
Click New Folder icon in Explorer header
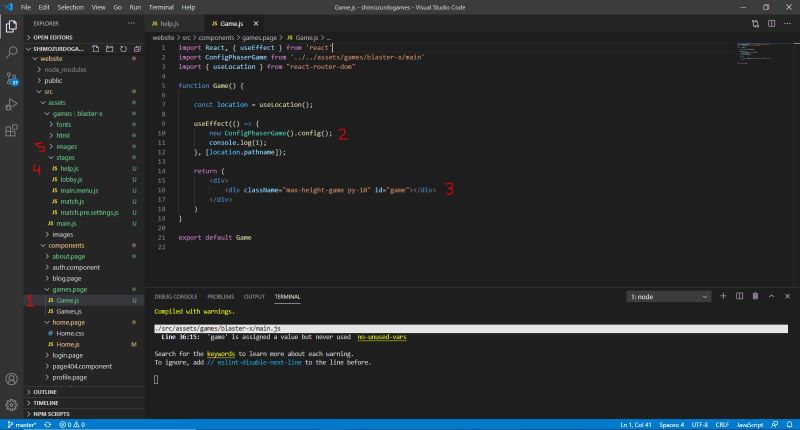pos(109,49)
